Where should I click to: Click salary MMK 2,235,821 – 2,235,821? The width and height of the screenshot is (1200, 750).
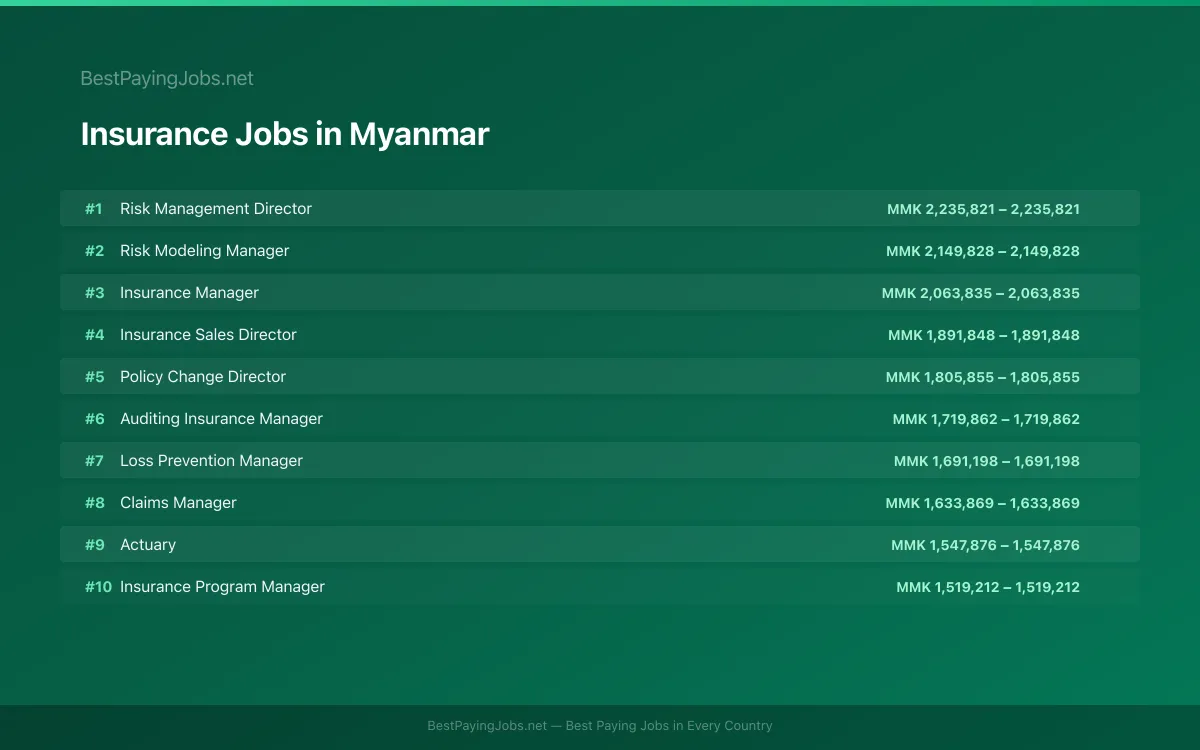click(983, 209)
